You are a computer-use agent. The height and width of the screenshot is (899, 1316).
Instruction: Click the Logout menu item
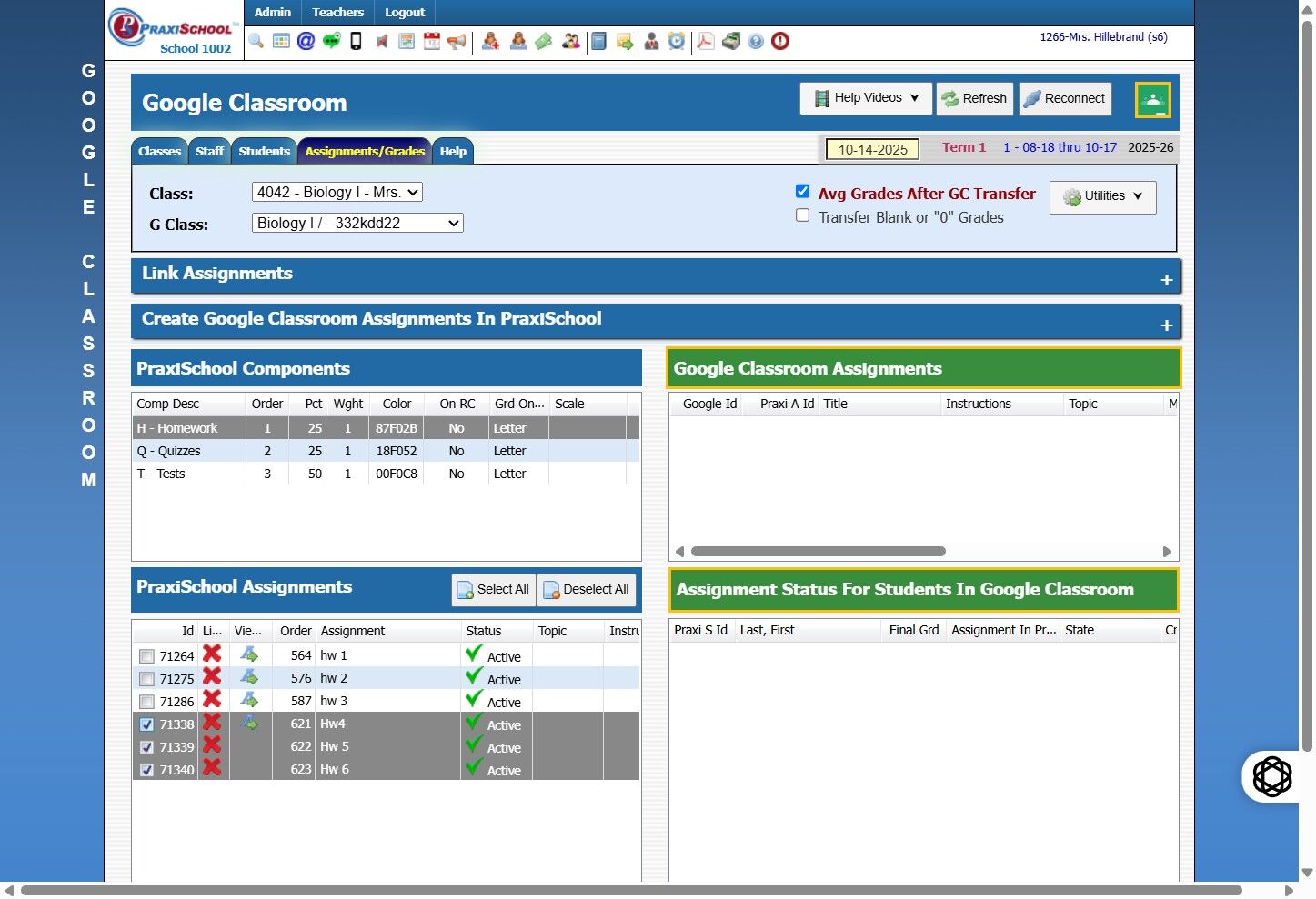click(x=405, y=13)
